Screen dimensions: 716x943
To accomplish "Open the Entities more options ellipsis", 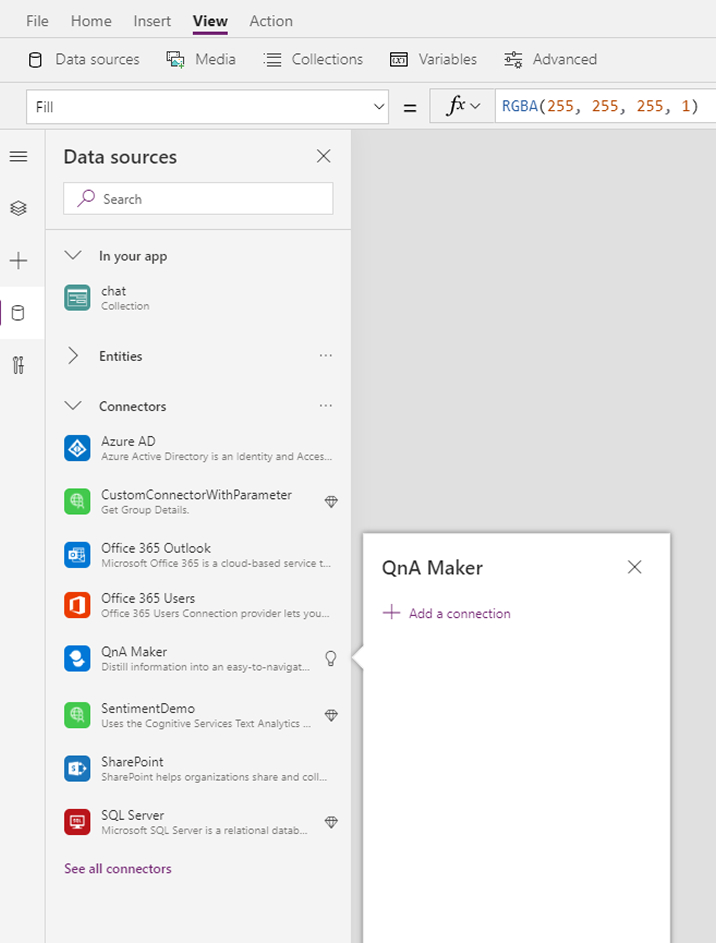I will (326, 355).
